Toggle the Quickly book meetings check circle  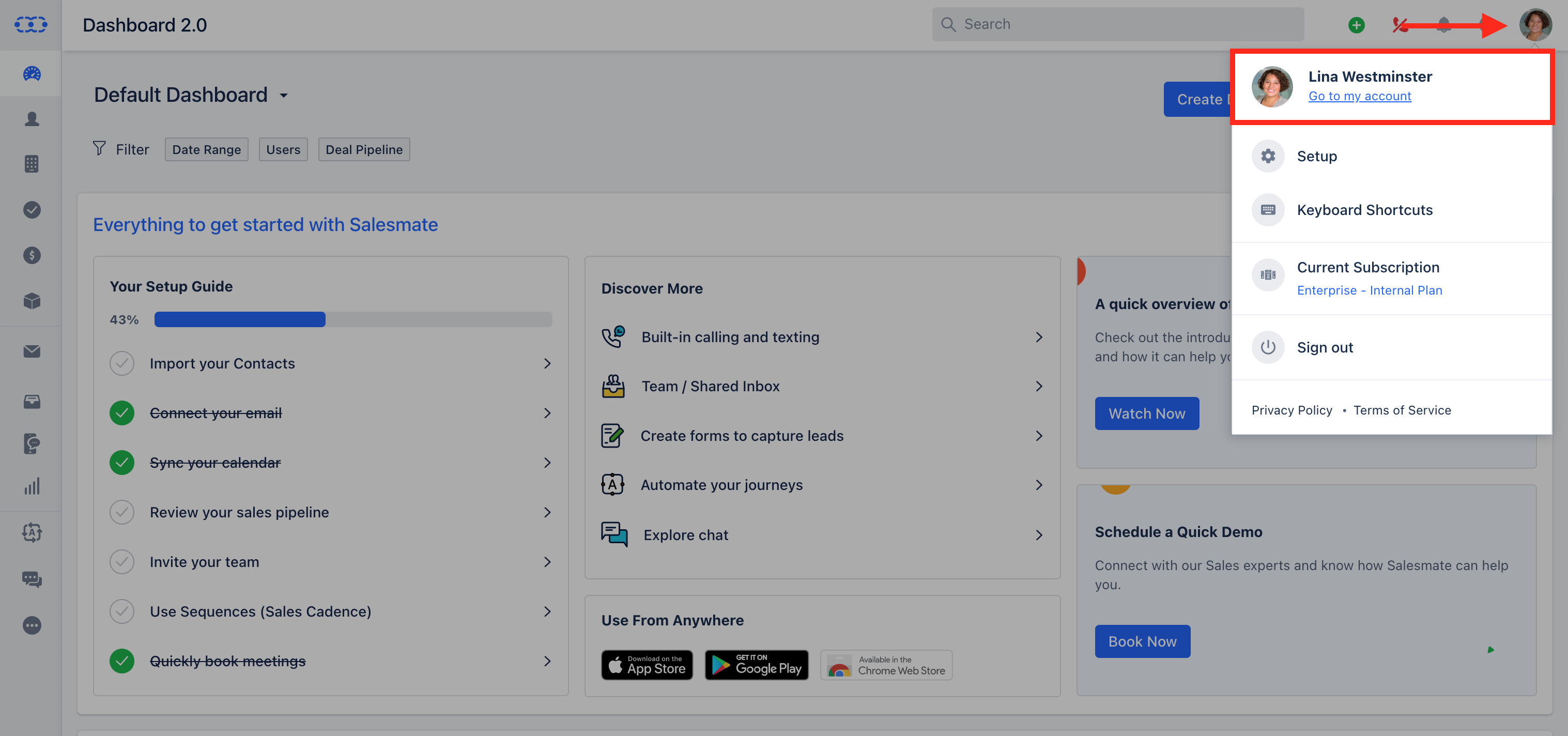(122, 661)
